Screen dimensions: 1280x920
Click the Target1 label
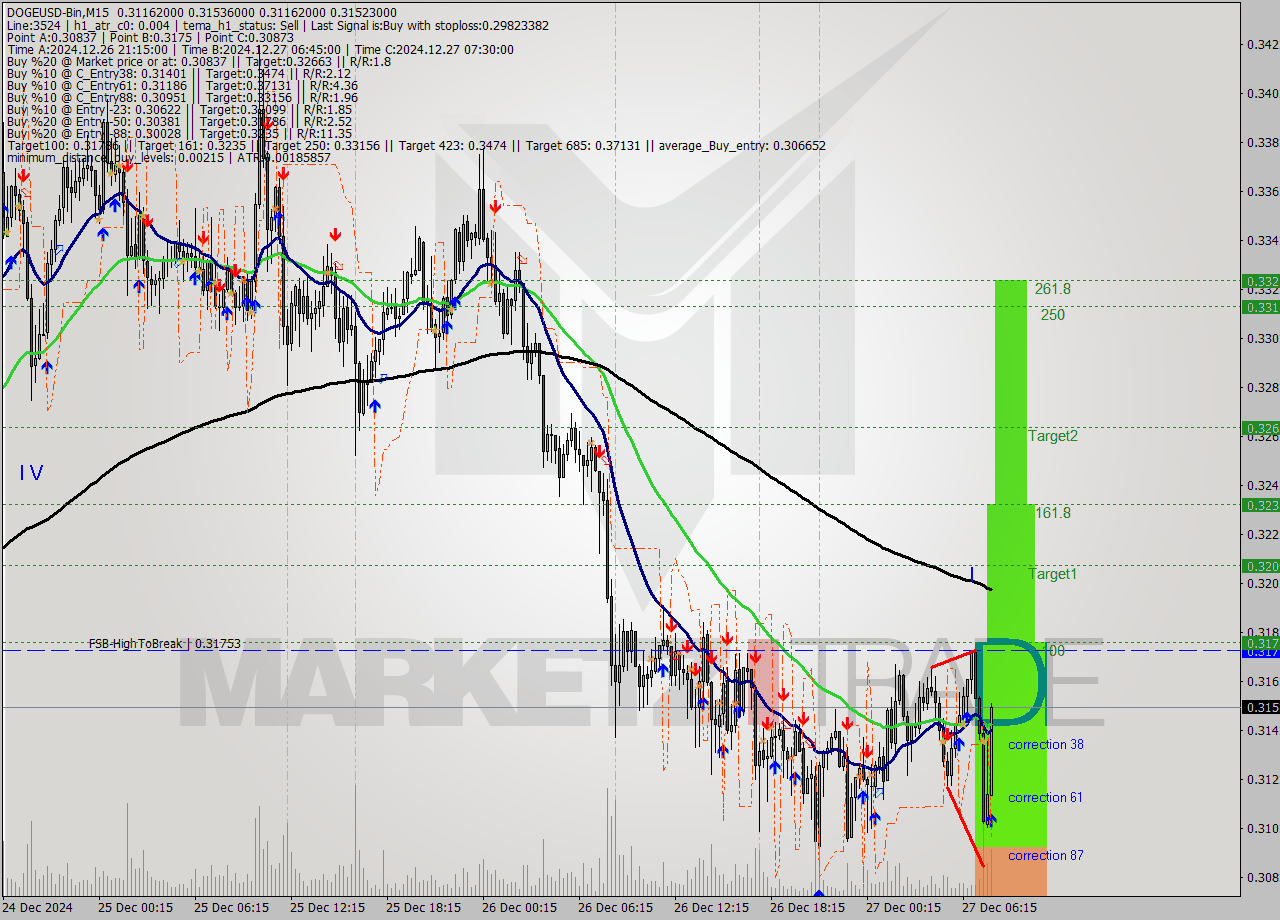[x=1053, y=574]
